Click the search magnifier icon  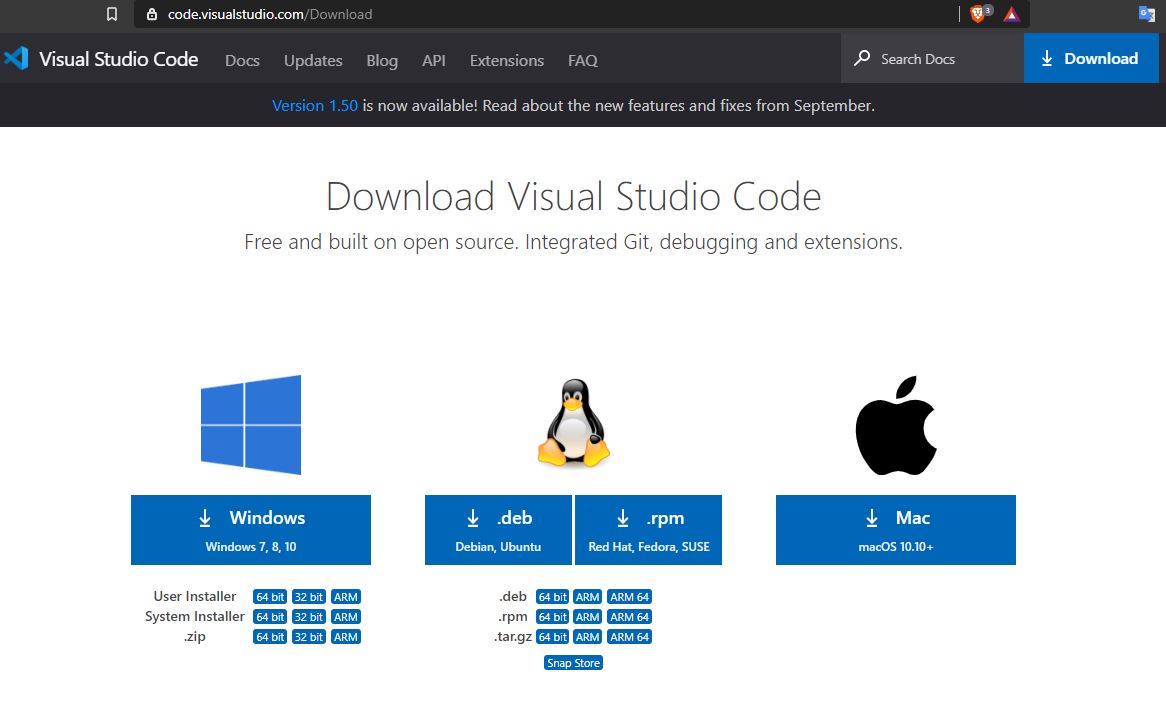pos(862,58)
